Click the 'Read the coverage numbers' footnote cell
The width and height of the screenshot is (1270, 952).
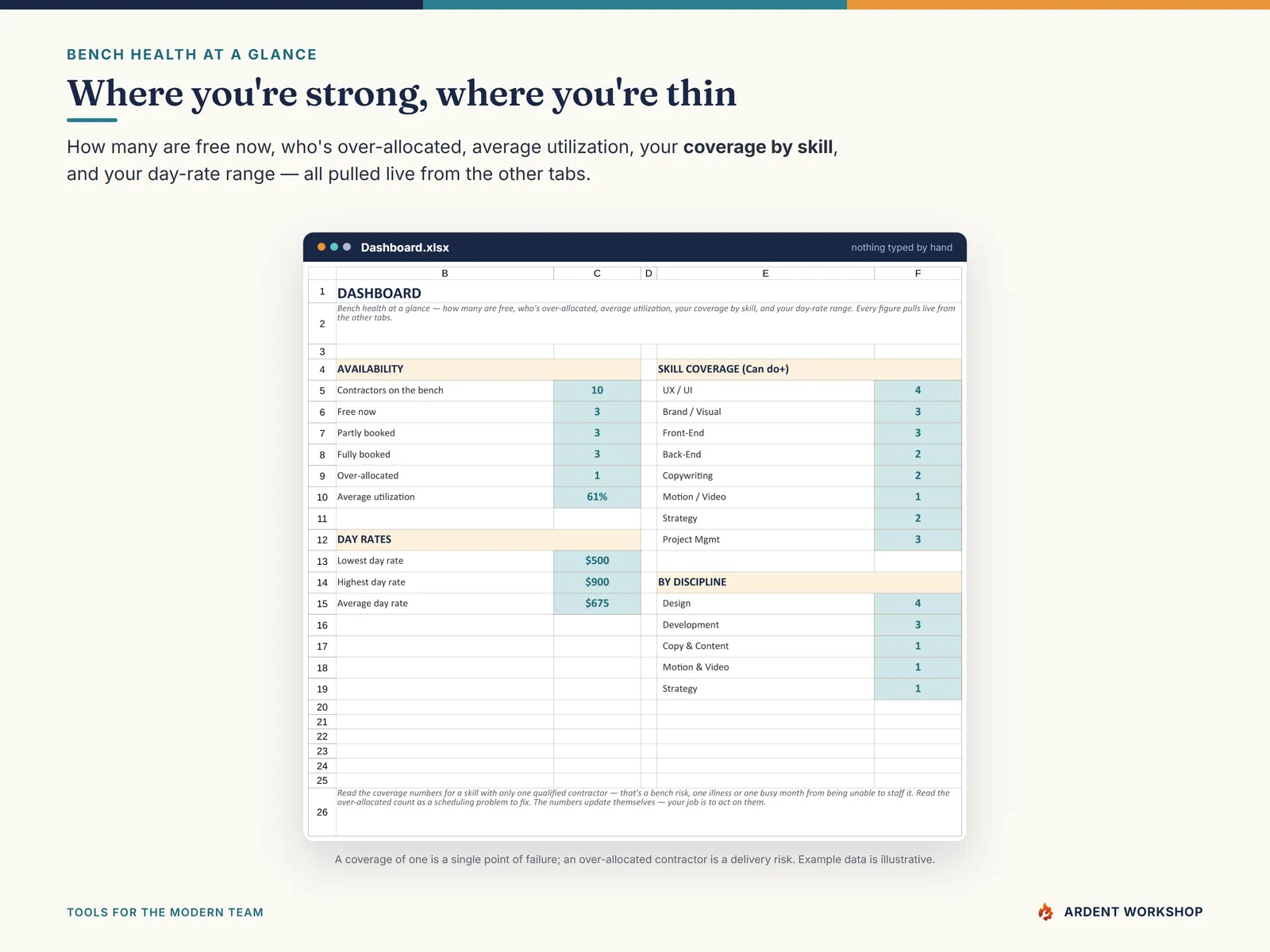648,812
